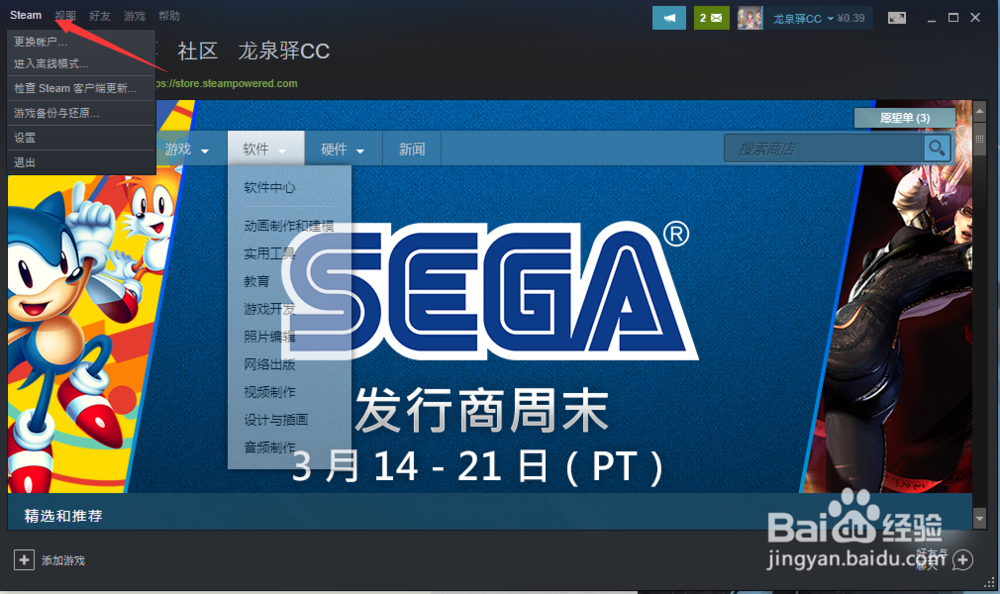Select 视频制作 category
Image resolution: width=1000 pixels, height=594 pixels.
(269, 392)
